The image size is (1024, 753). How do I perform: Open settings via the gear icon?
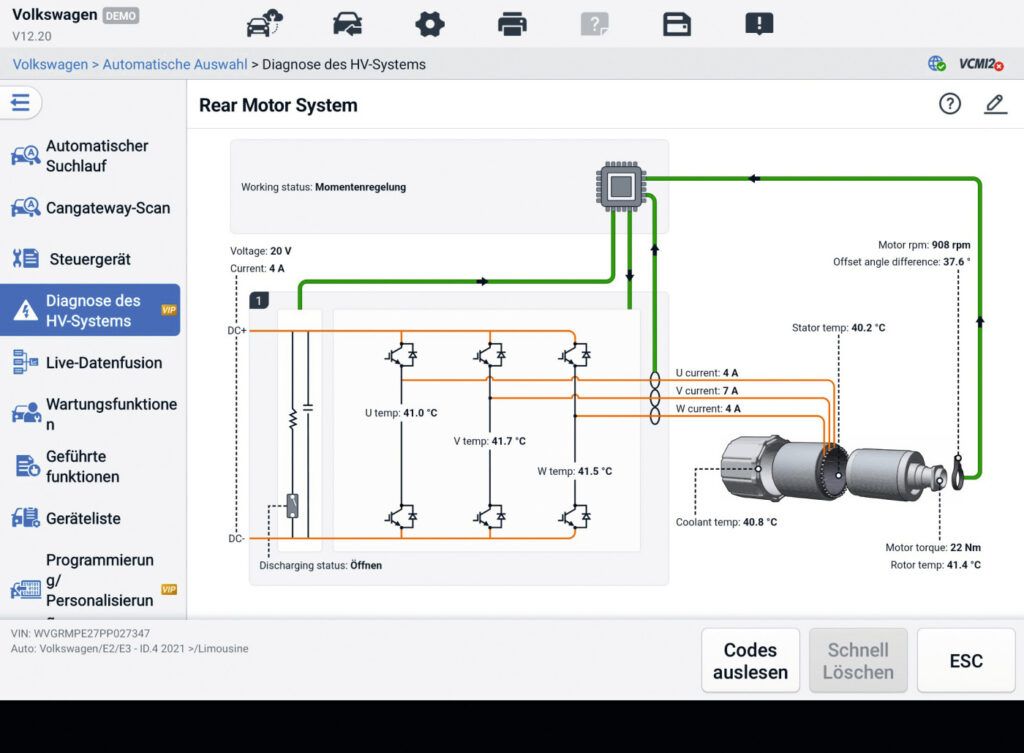(430, 23)
